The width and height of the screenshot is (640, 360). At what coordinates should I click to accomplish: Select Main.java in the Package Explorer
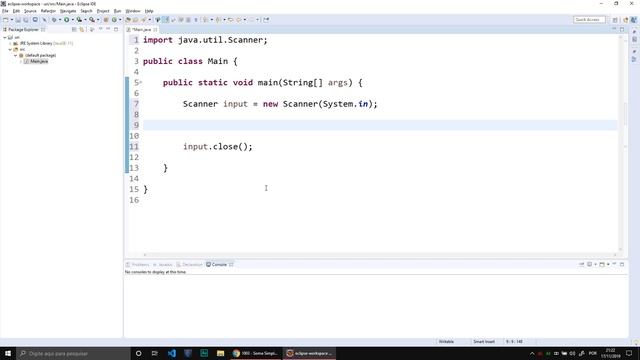[36, 61]
